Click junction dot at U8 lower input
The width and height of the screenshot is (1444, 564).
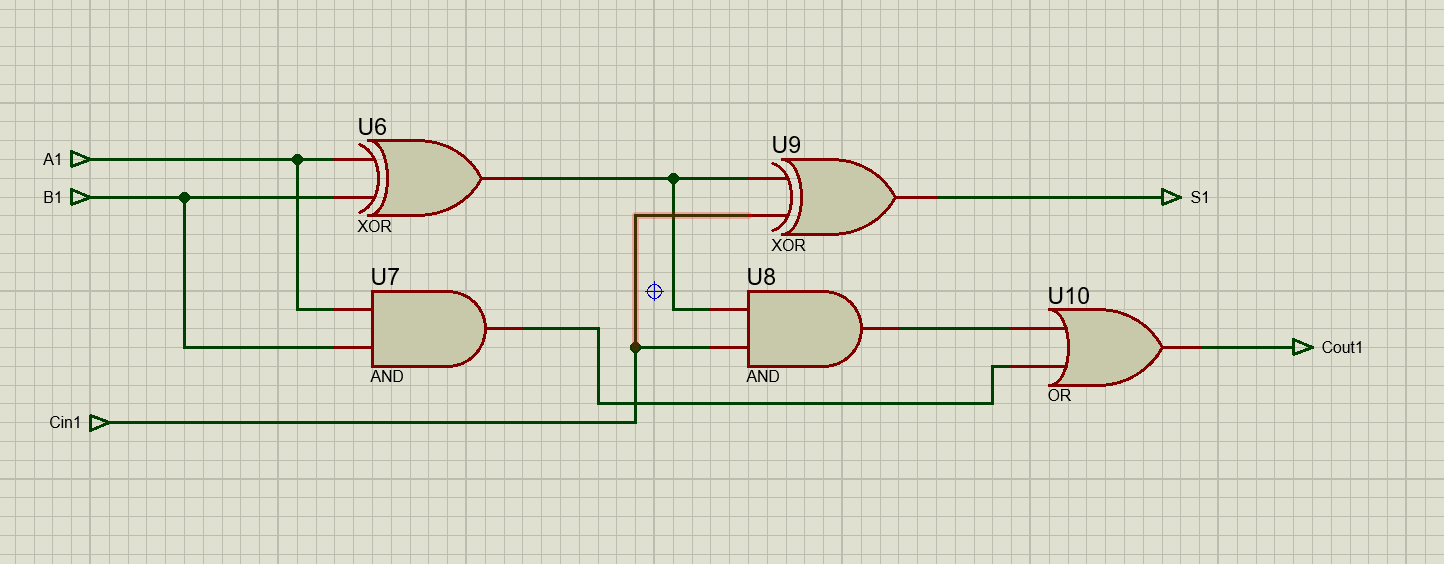(635, 347)
